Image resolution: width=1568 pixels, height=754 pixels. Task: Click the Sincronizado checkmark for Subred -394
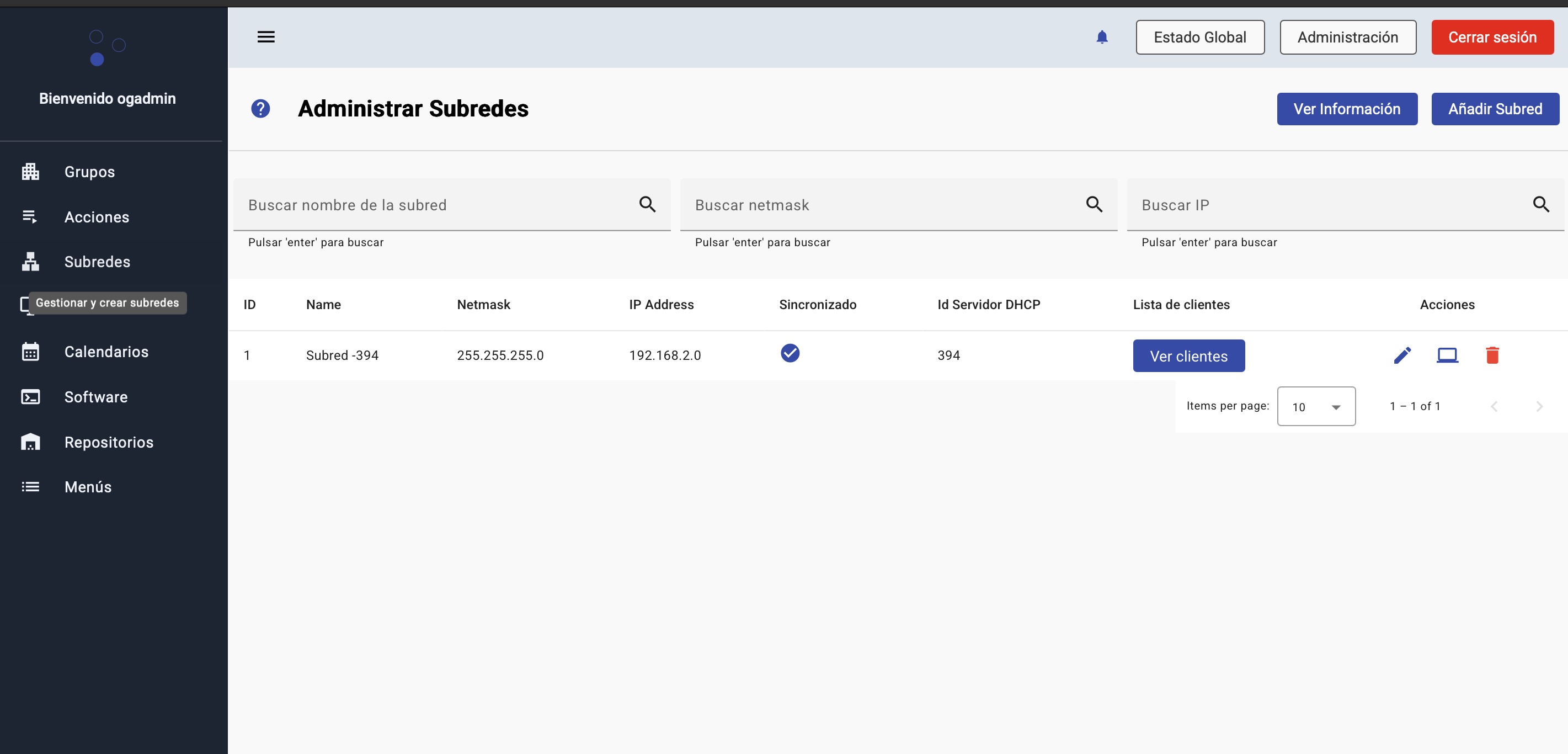(x=790, y=353)
